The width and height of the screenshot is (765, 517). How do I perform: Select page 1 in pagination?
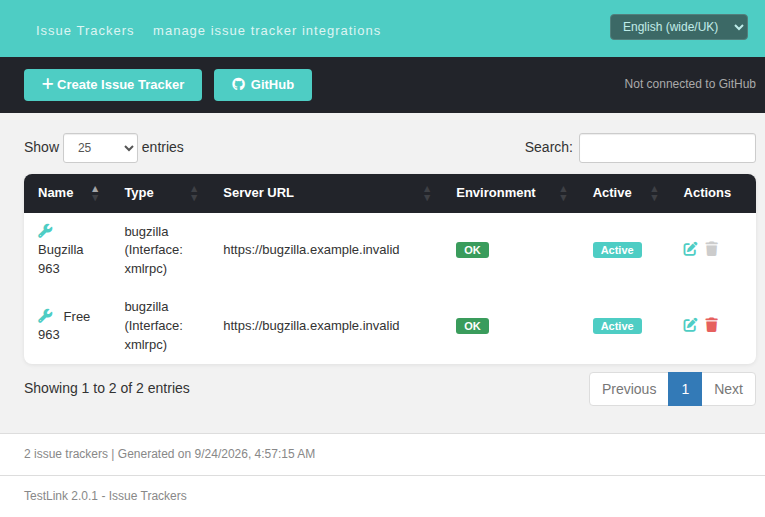pyautogui.click(x=685, y=389)
